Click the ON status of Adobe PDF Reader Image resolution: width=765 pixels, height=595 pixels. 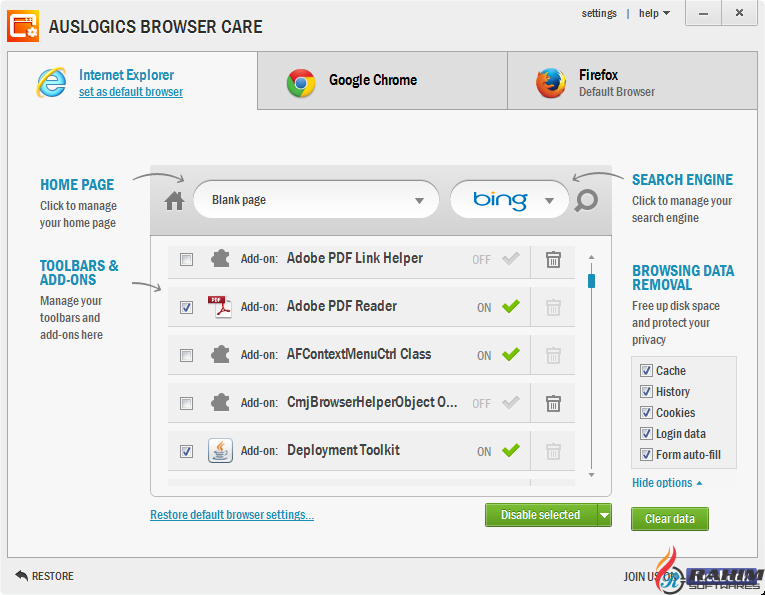[484, 308]
